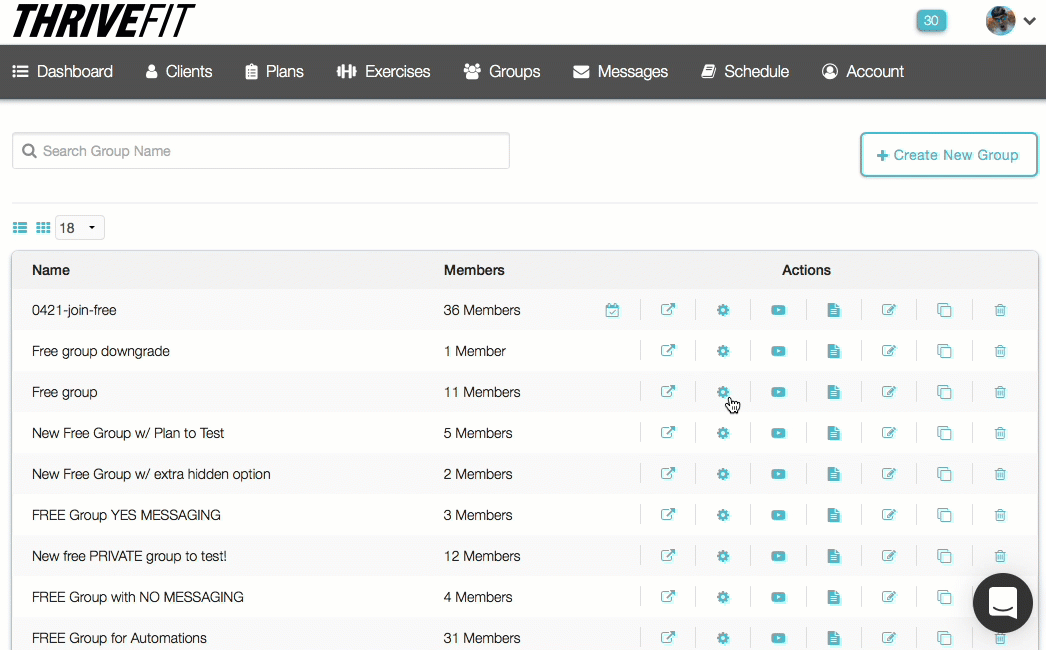1046x650 pixels.
Task: Open external link icon for Free group downgrade
Action: [x=668, y=351]
